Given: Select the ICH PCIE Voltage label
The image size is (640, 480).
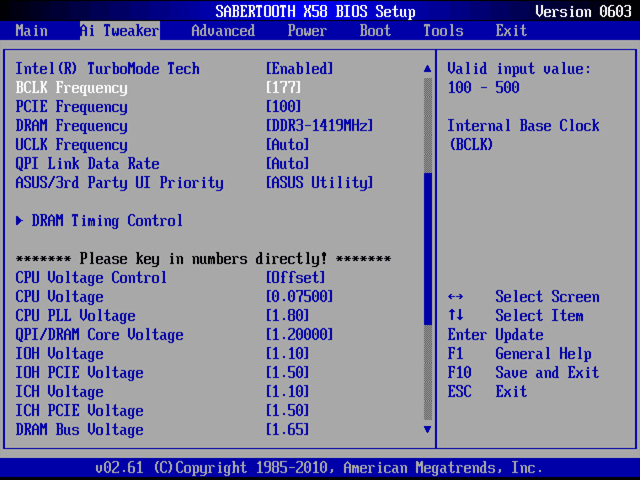Looking at the screenshot, I should point(80,411).
